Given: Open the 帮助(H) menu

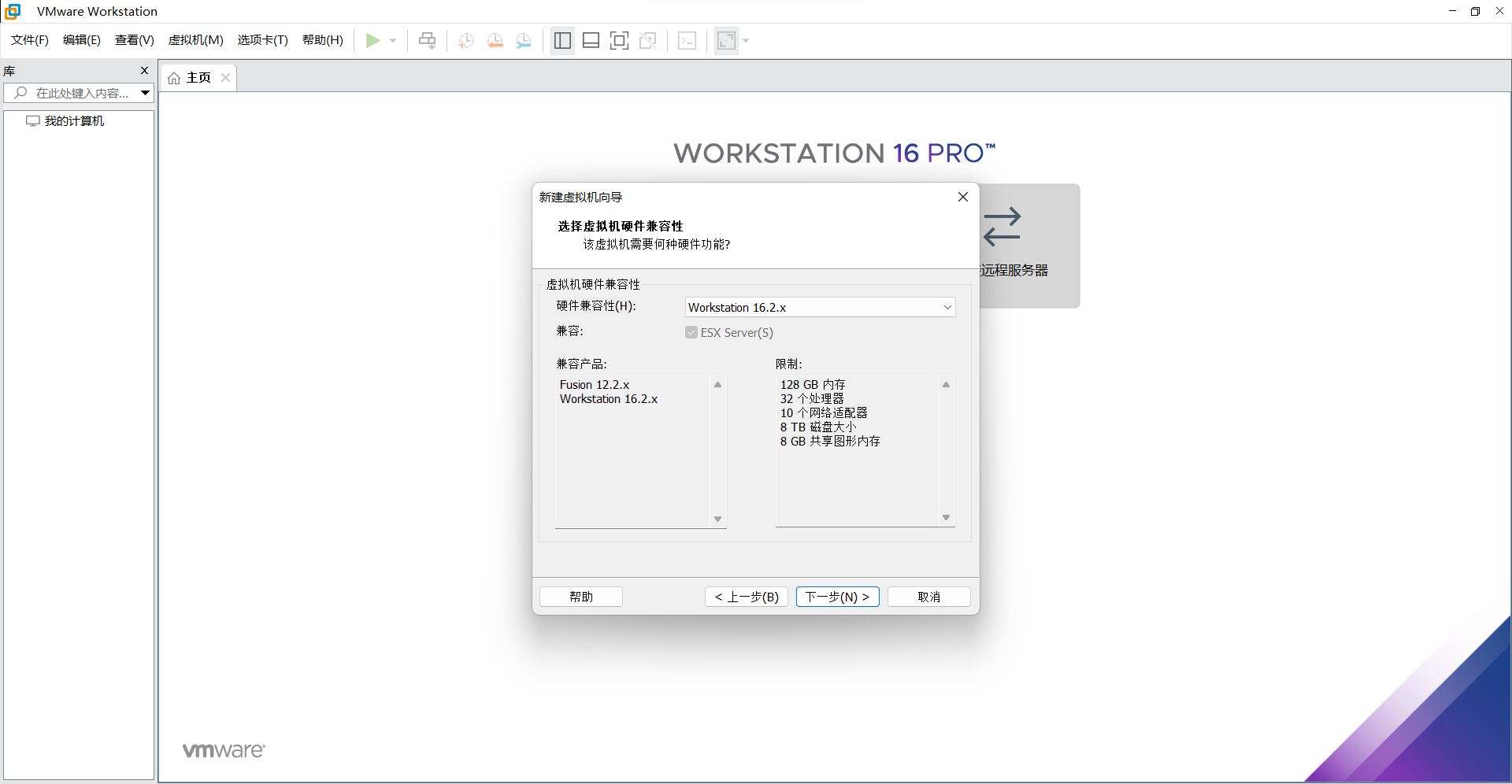Looking at the screenshot, I should tap(323, 40).
